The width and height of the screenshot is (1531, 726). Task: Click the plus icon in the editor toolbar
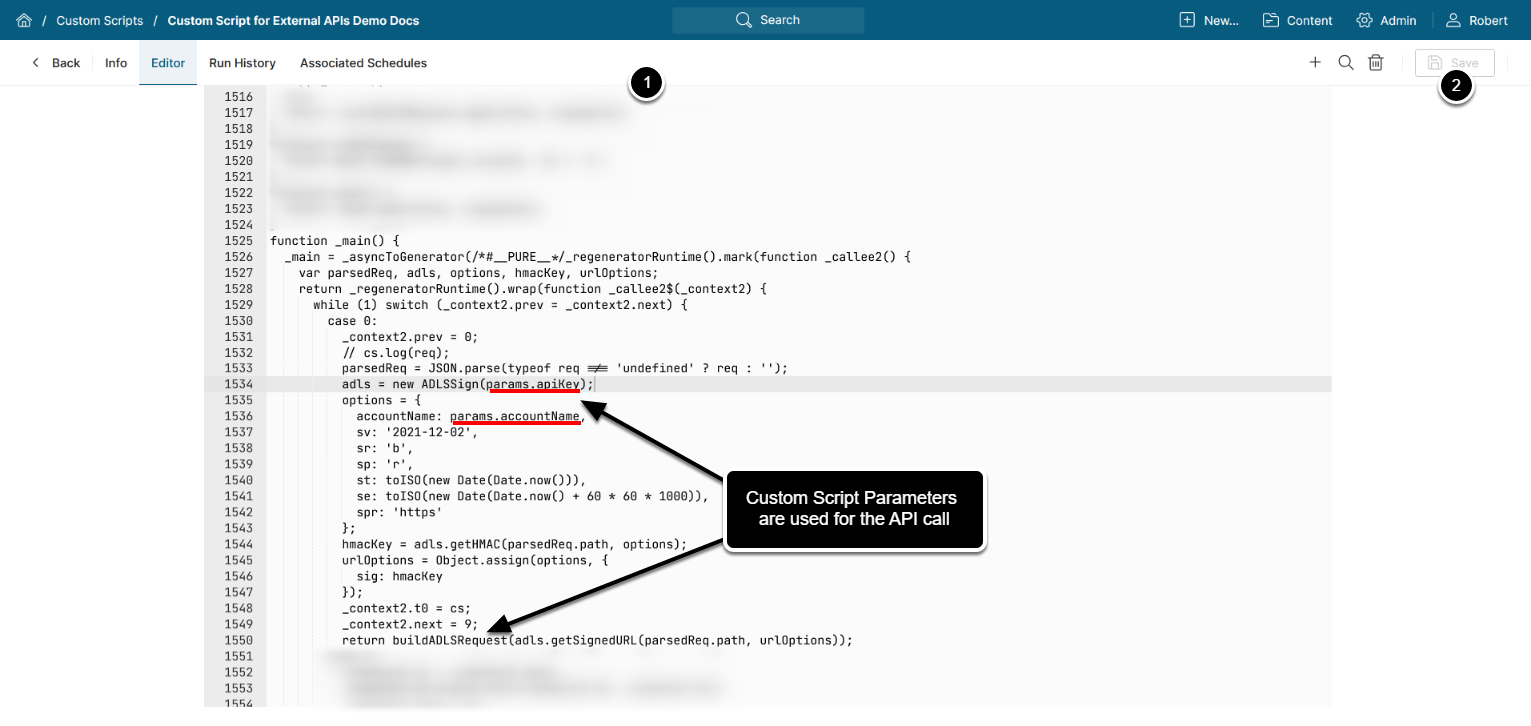click(1315, 63)
